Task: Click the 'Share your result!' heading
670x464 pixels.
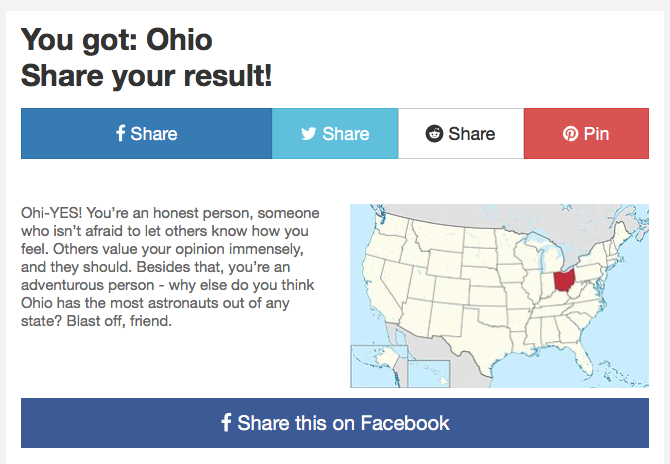Action: click(147, 75)
